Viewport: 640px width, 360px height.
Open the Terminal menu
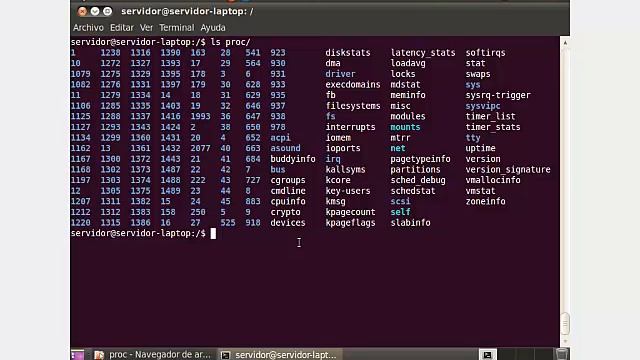click(176, 28)
